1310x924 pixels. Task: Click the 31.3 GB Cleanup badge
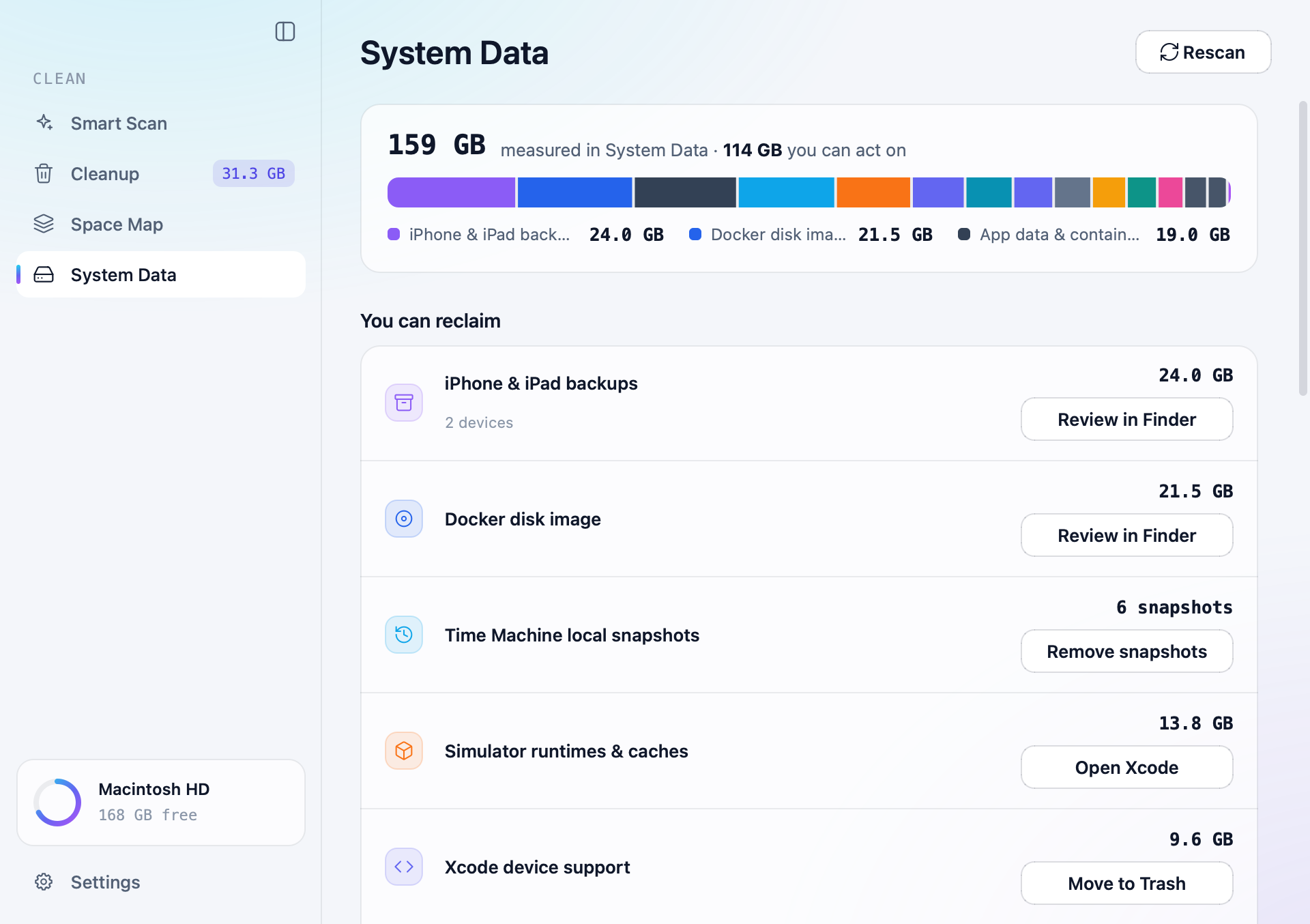click(254, 173)
